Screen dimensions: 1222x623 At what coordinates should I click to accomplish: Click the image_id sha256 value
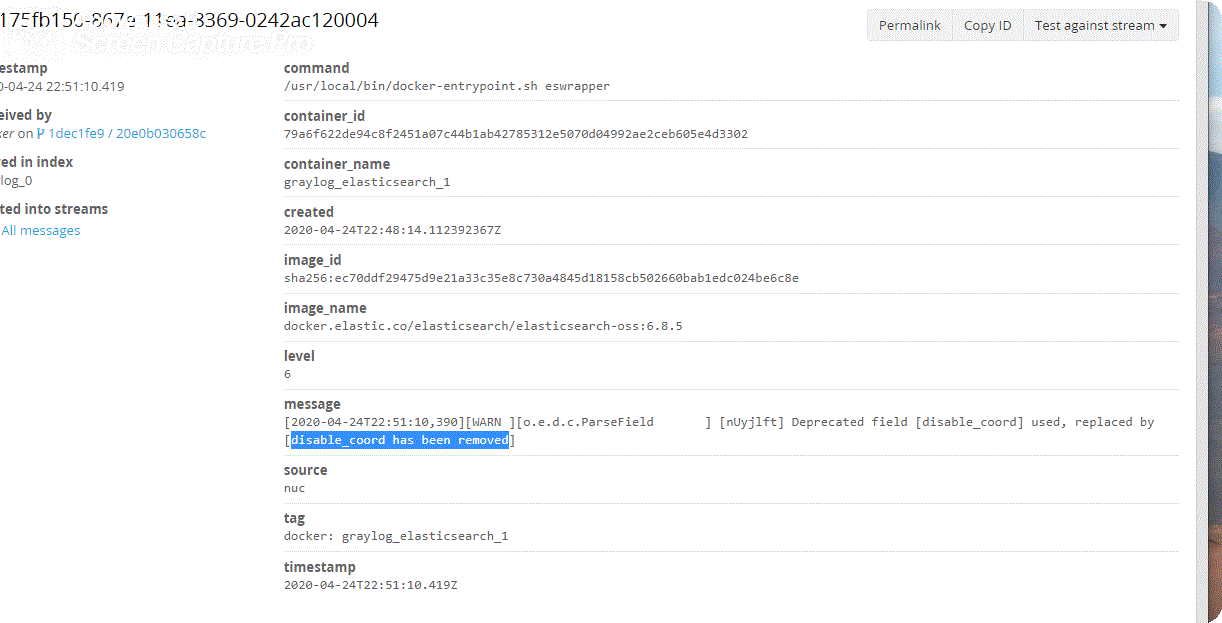coord(541,278)
